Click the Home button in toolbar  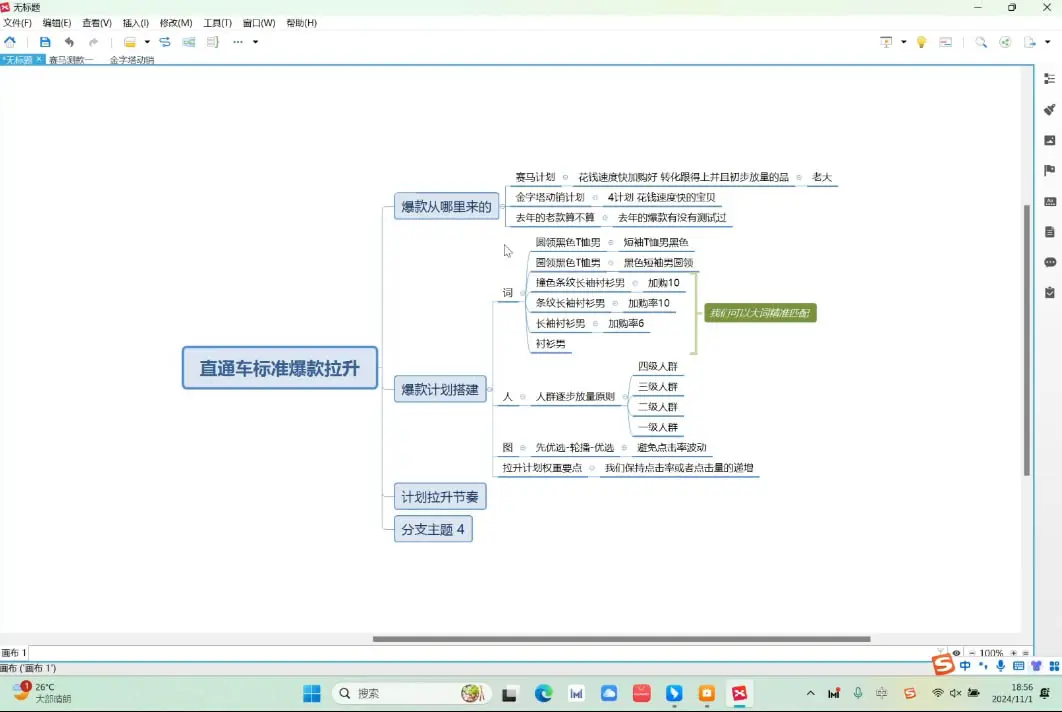tap(10, 42)
